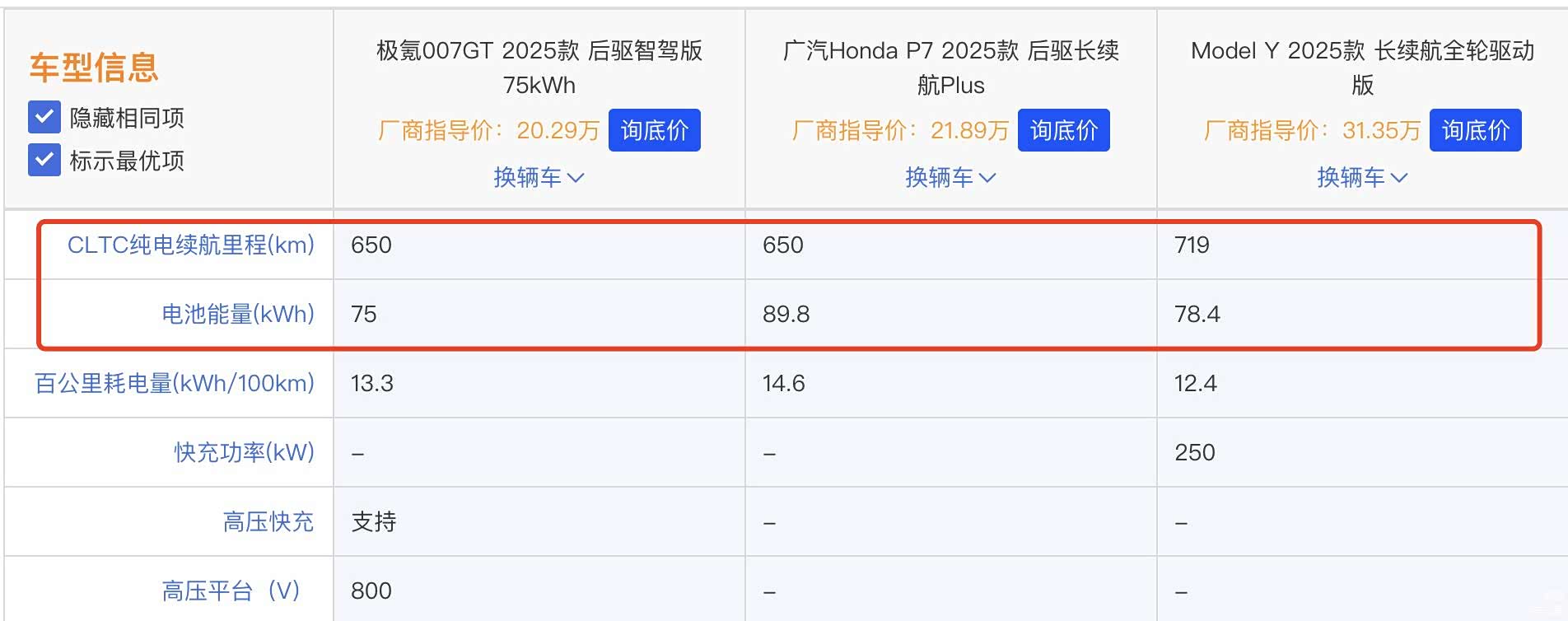
Task: Click the 快充功率(kW) row label
Action: tap(244, 452)
